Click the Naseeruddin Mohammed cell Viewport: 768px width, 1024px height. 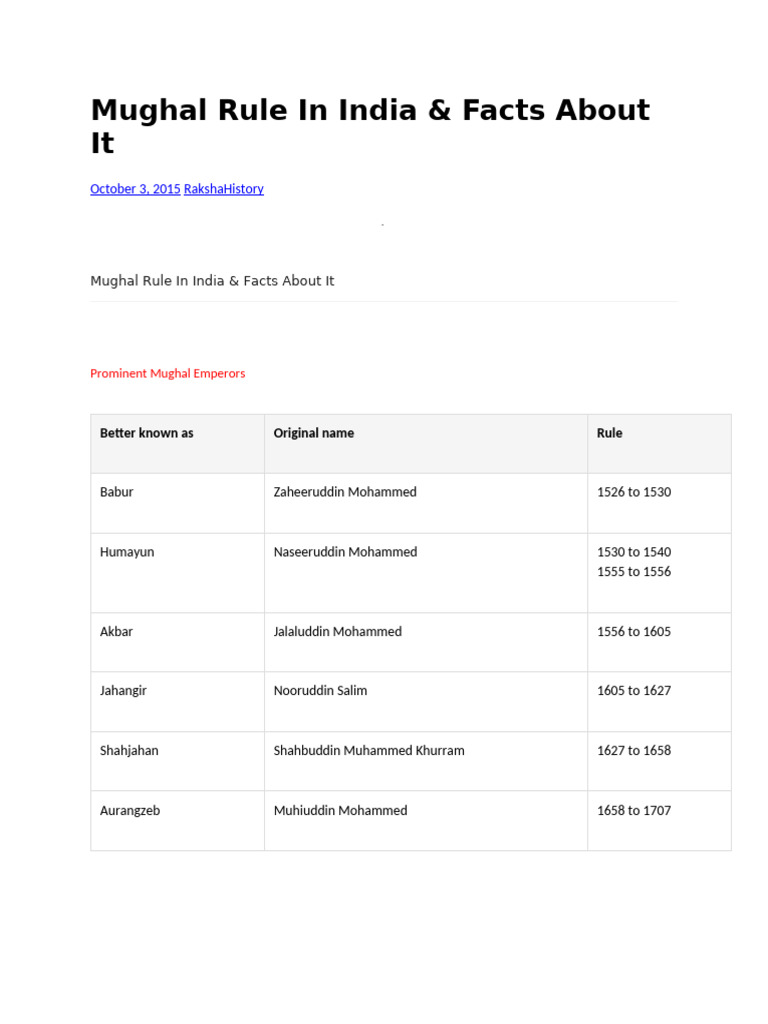pos(426,573)
